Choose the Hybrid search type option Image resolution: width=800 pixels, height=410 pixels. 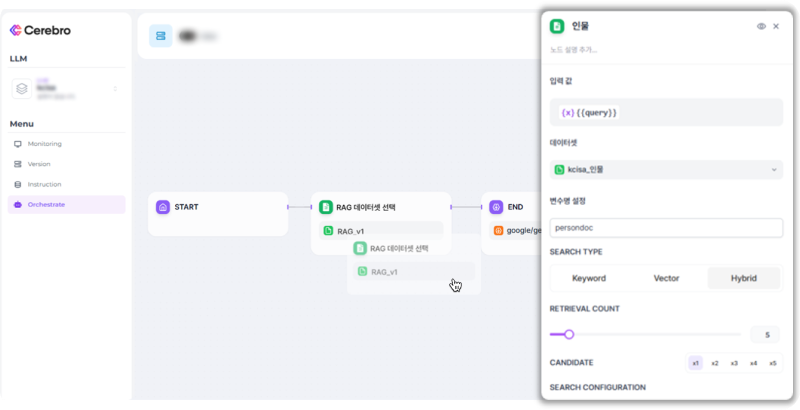click(743, 278)
